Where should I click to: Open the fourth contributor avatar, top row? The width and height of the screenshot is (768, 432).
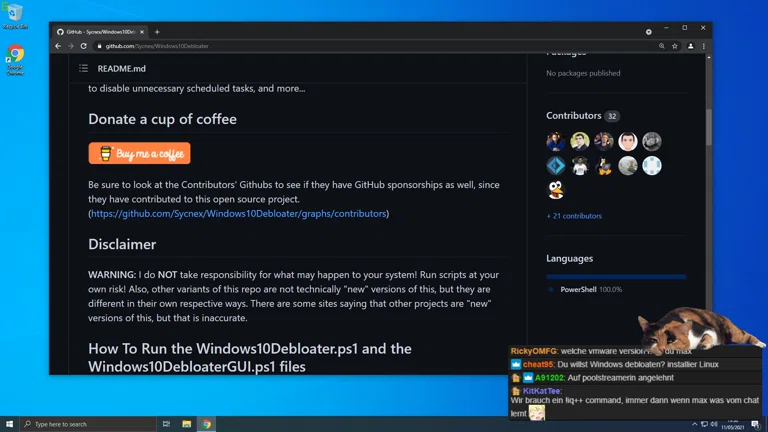click(627, 141)
